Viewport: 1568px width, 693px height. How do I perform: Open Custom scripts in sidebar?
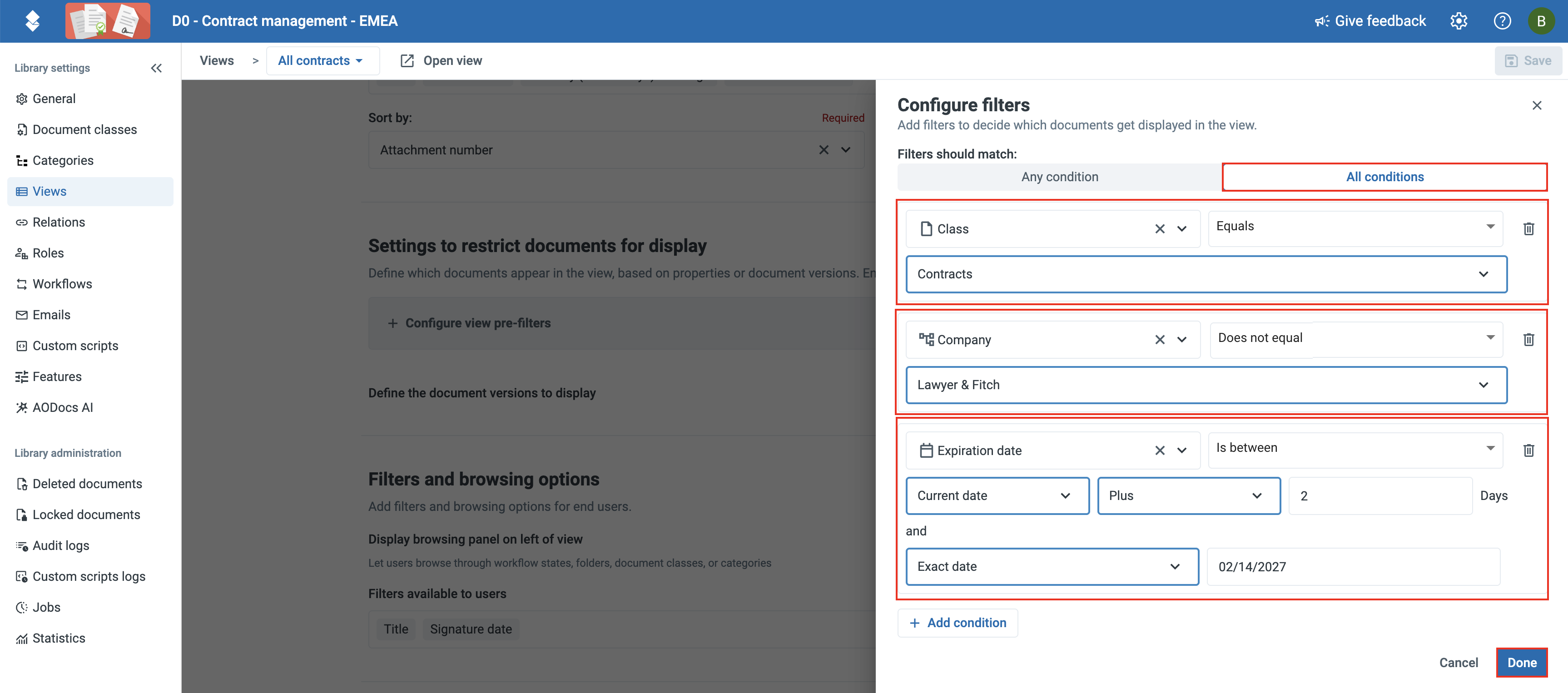coord(90,346)
